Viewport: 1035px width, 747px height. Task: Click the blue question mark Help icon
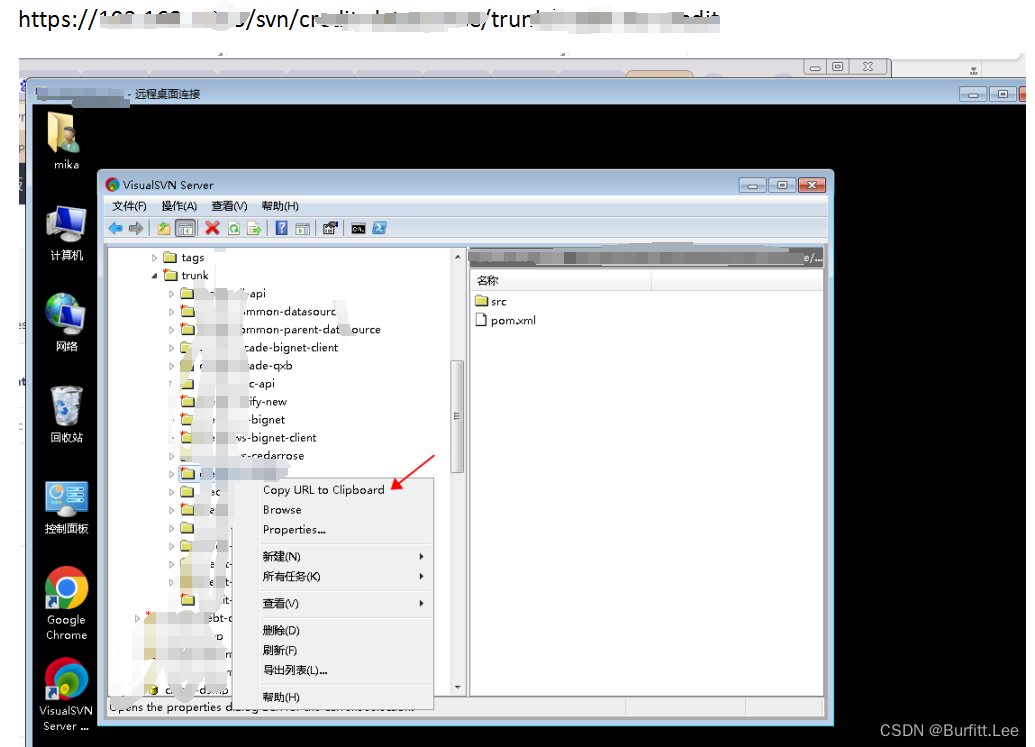click(x=282, y=228)
